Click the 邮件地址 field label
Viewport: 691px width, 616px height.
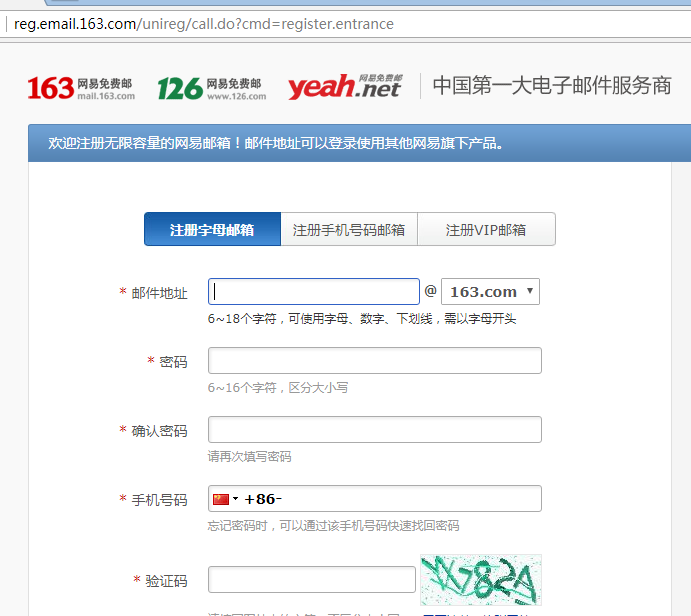click(x=159, y=293)
